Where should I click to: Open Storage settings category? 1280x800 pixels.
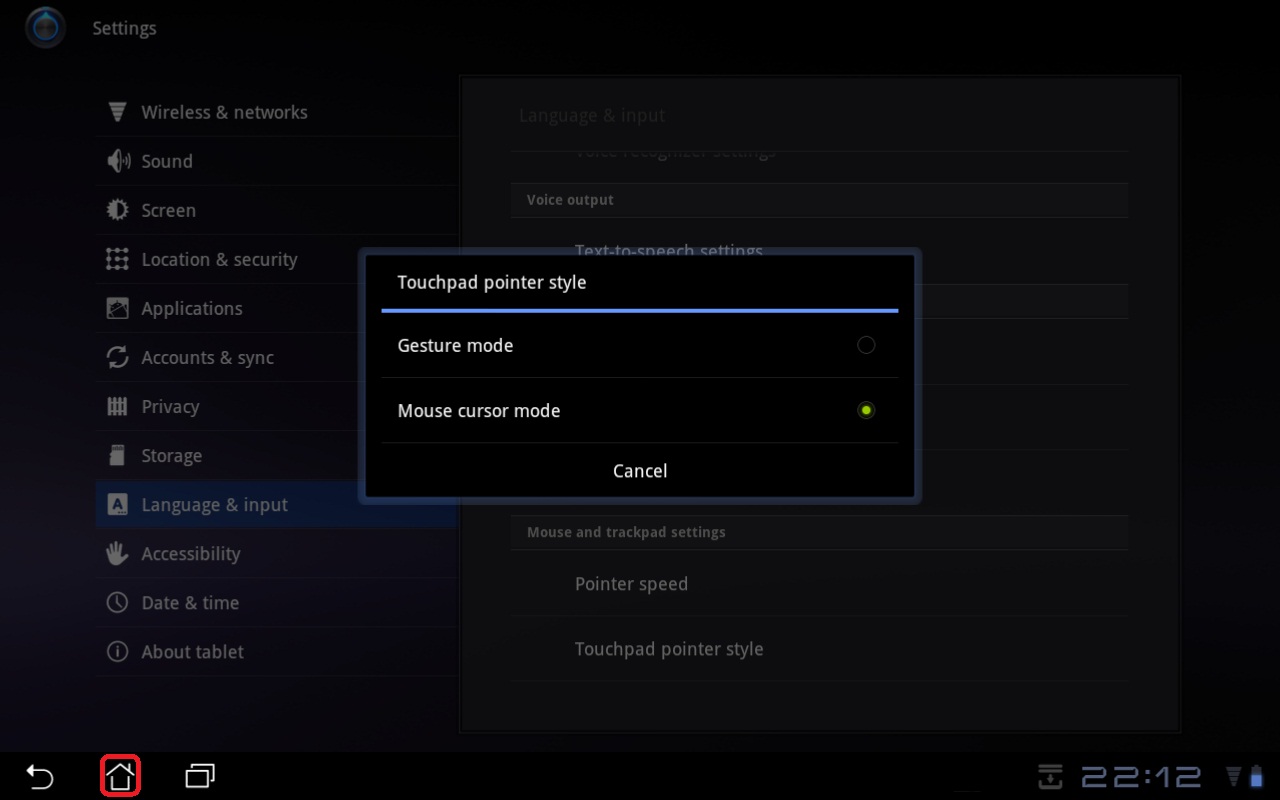coord(171,456)
